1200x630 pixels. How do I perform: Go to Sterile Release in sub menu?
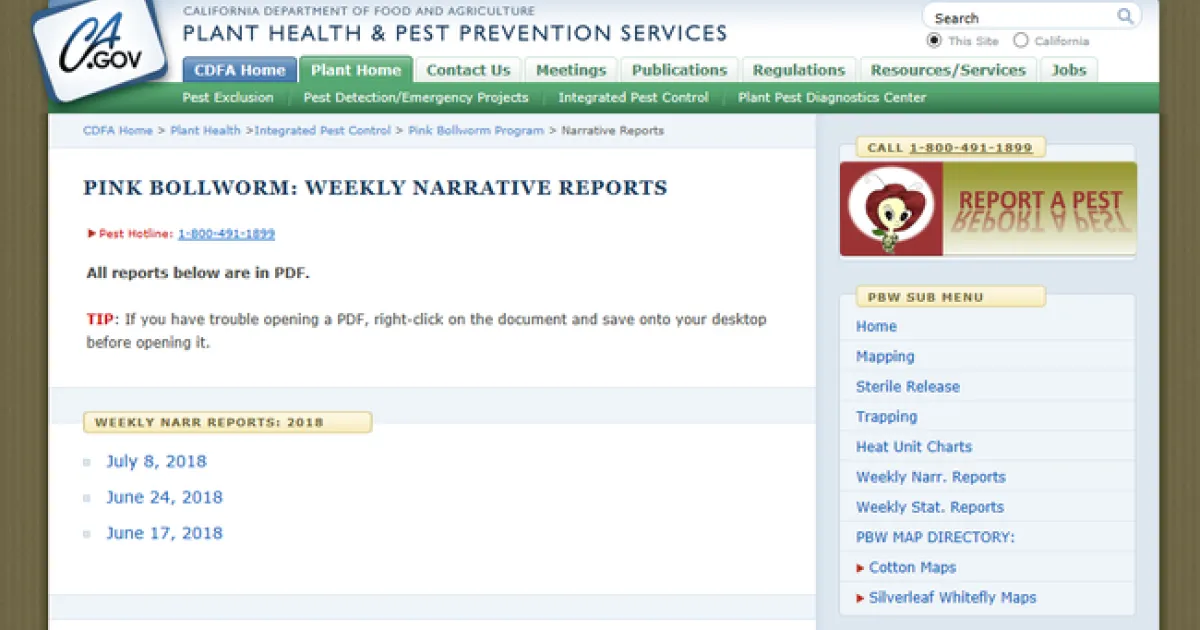click(x=907, y=387)
